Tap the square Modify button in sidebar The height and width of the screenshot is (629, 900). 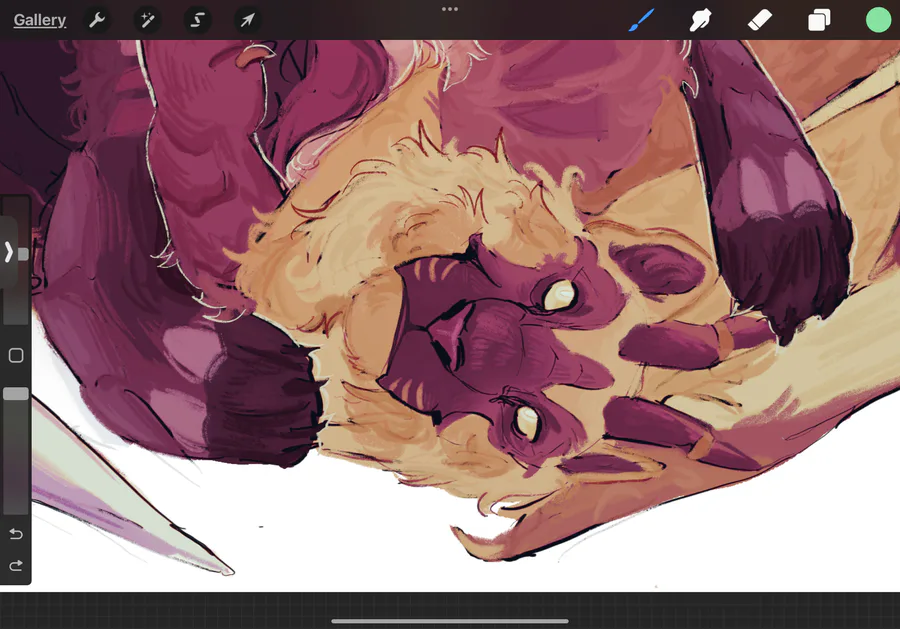coord(16,355)
